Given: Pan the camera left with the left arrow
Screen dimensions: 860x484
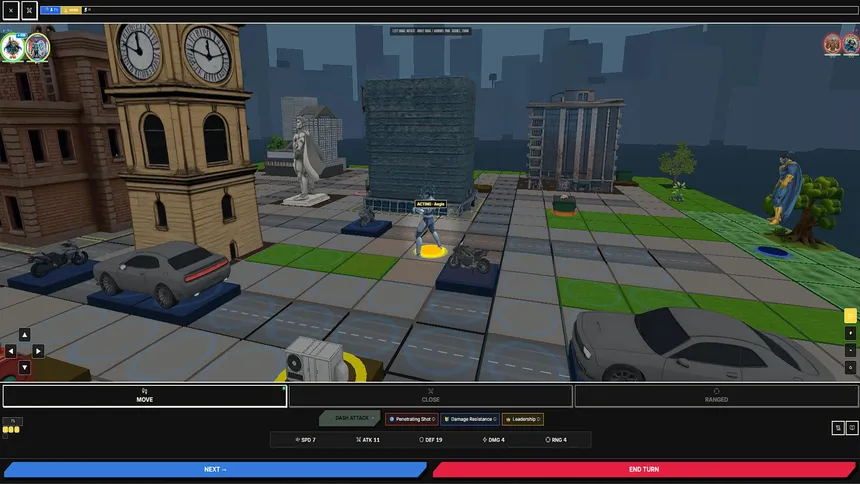Looking at the screenshot, I should [x=11, y=351].
